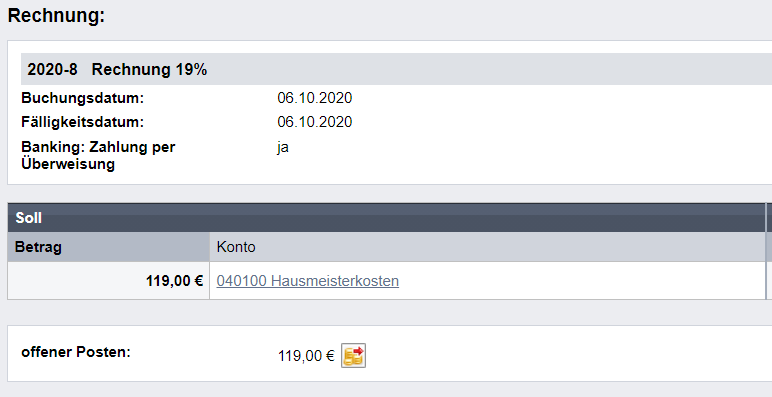This screenshot has height=397, width=772.
Task: Select the Betrag column header
Action: coord(108,247)
